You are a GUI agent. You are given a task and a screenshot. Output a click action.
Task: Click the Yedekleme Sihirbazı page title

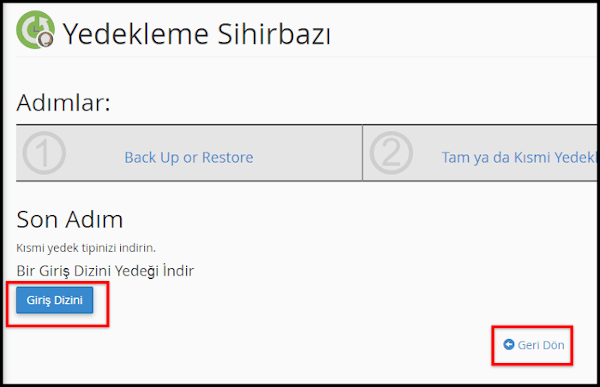(197, 34)
